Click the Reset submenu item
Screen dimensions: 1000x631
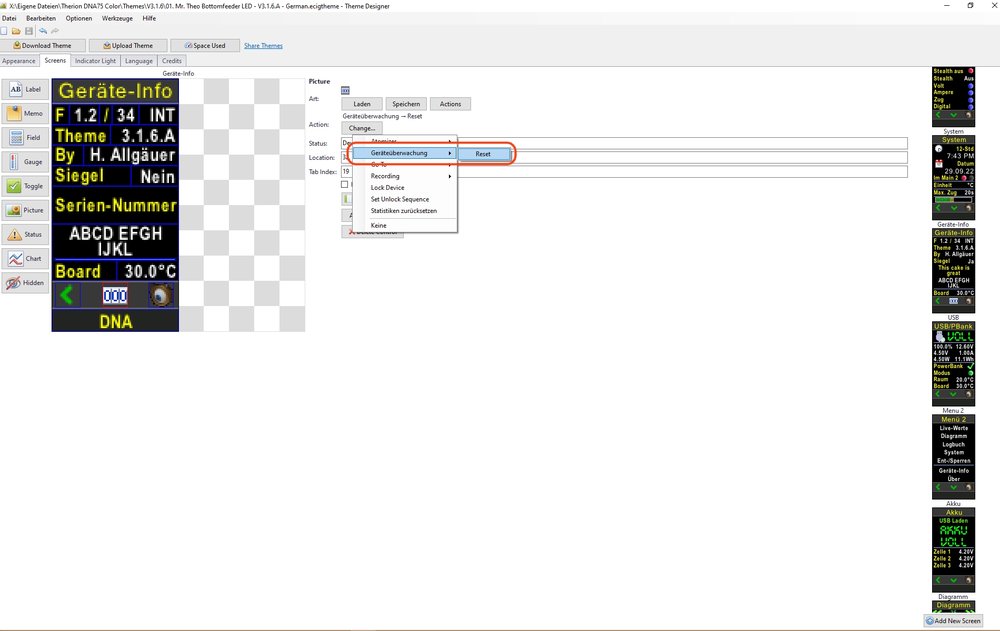[483, 154]
